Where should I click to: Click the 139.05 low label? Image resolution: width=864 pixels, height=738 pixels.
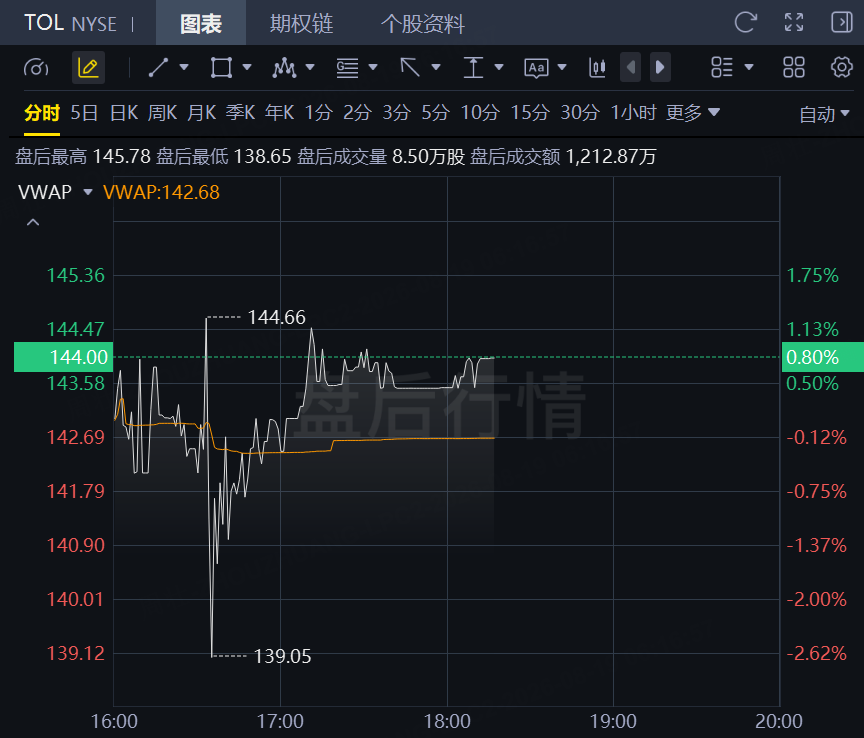click(282, 656)
